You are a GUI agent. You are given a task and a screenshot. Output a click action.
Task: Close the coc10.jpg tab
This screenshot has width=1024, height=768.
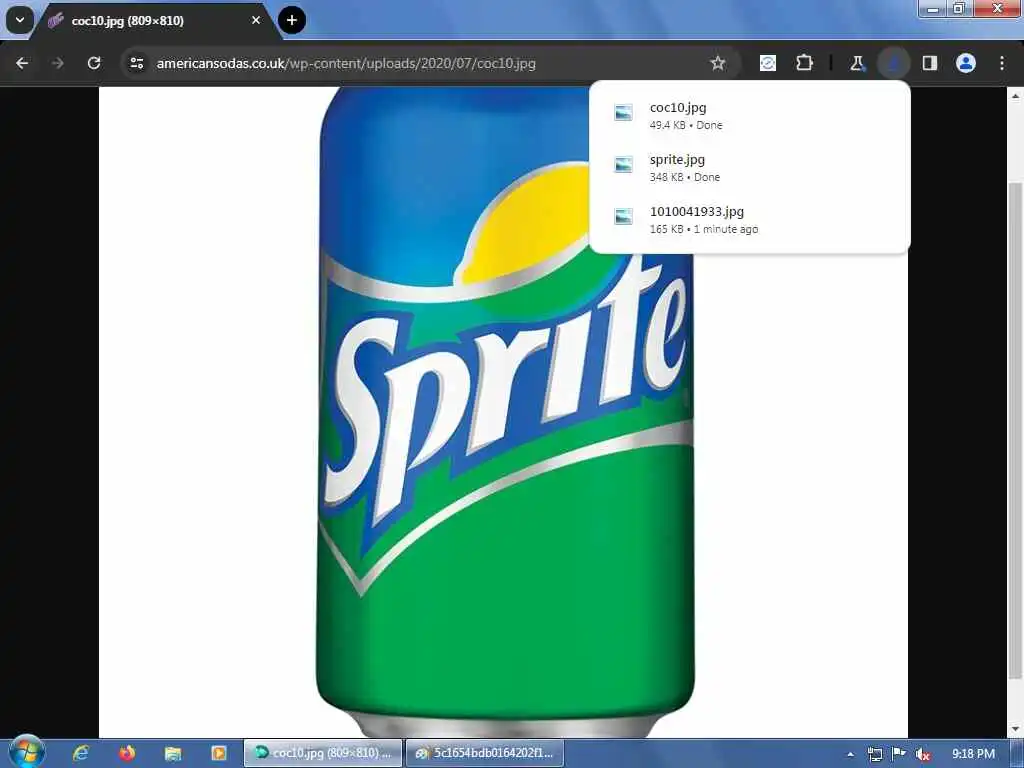point(256,20)
